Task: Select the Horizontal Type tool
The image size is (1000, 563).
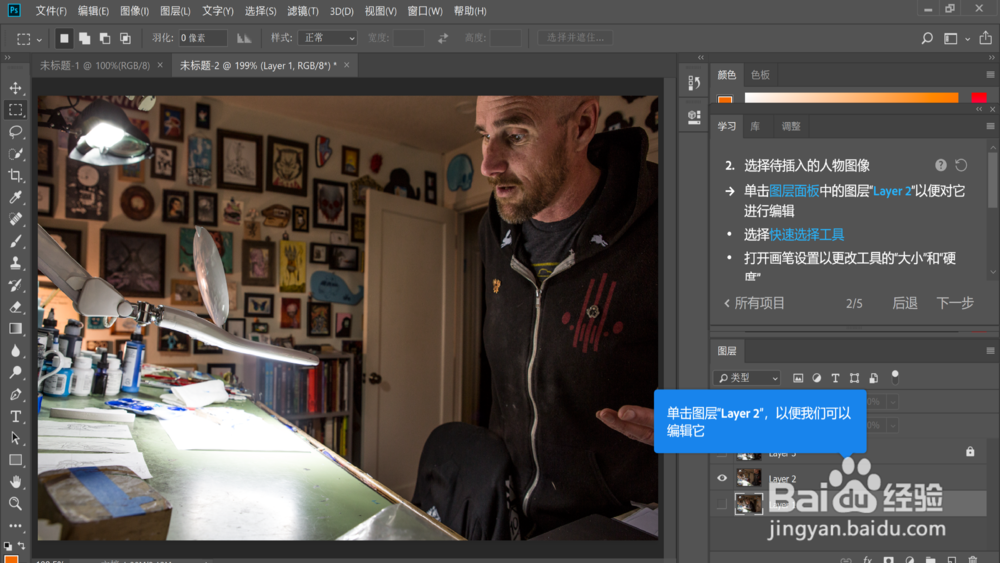Action: pyautogui.click(x=15, y=416)
